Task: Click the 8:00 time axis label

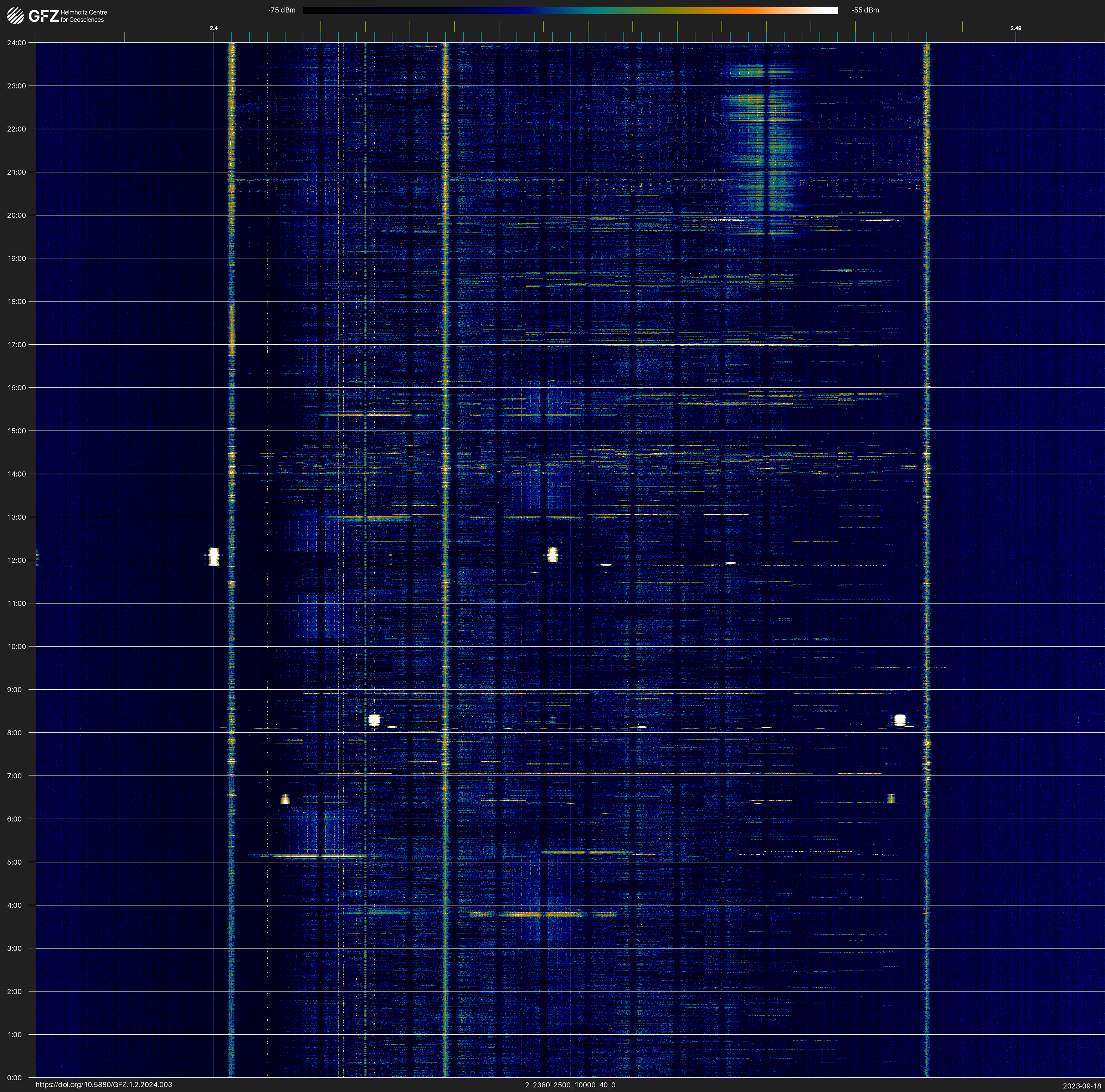Action: (15, 733)
